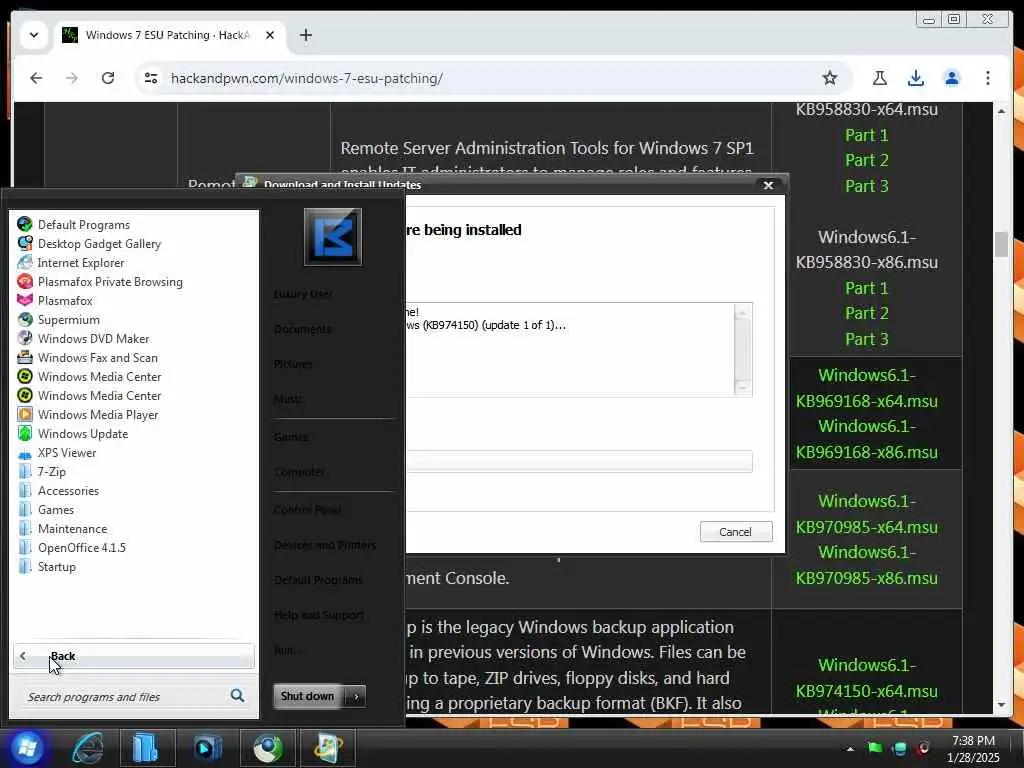Reload the hackandpwn page
This screenshot has width=1024, height=768.
[108, 78]
